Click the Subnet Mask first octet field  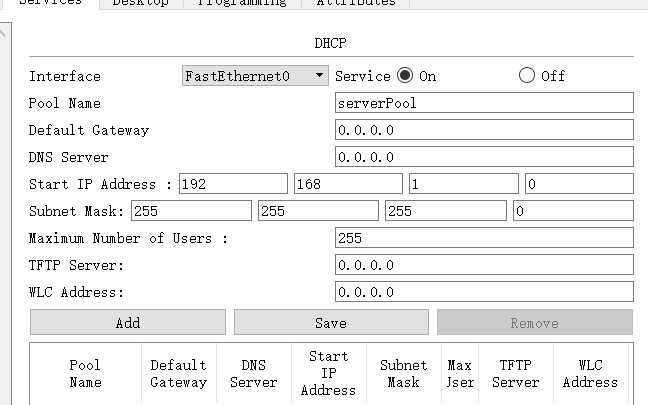pos(191,211)
